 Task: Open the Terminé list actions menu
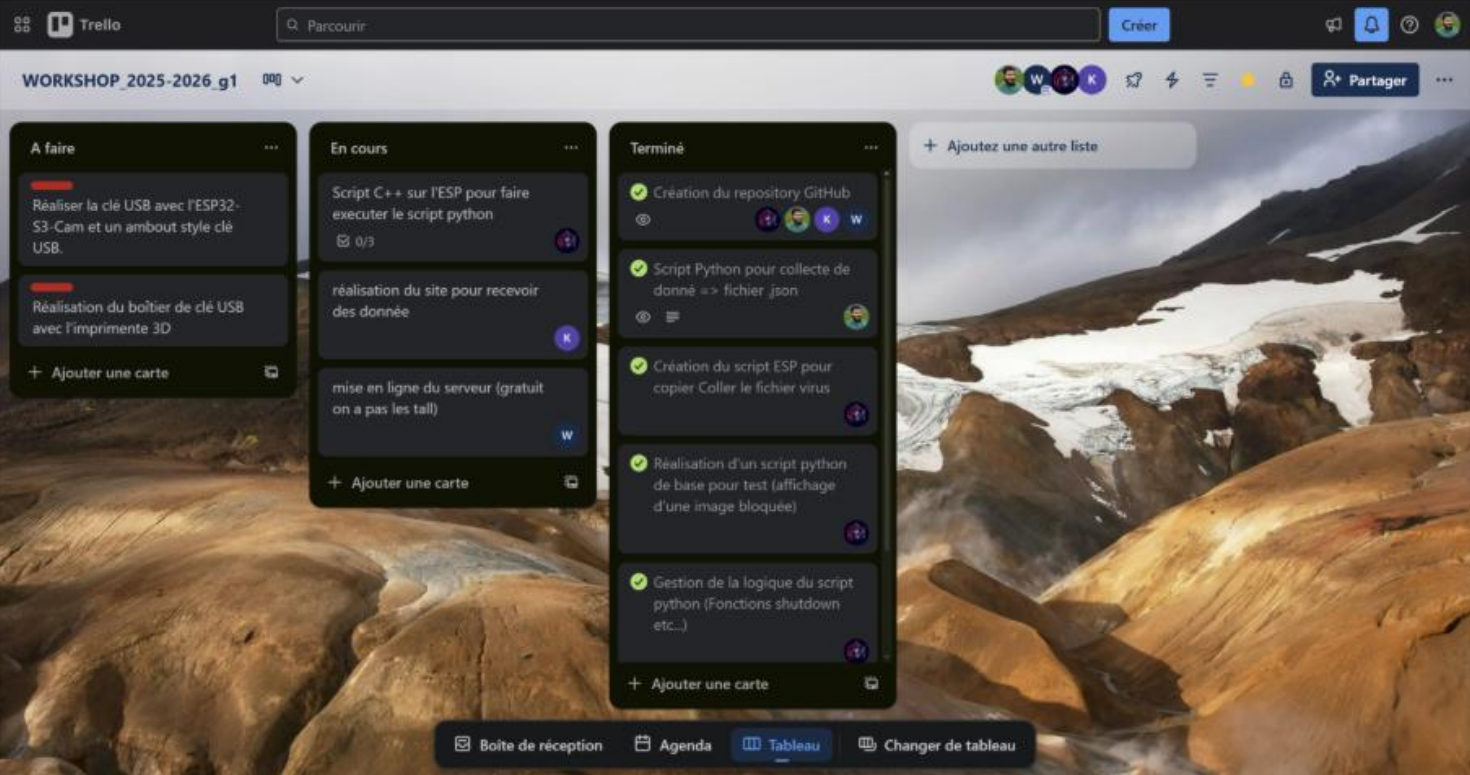870,148
